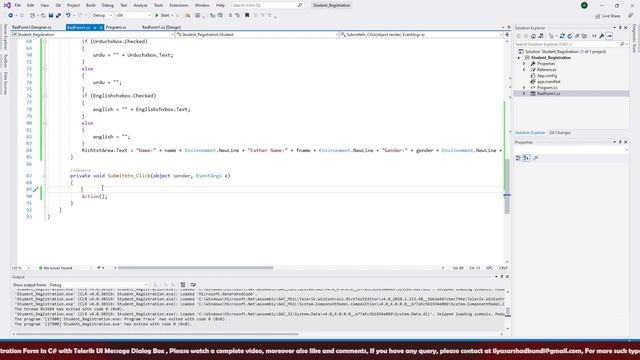640x360 pixels.
Task: Open the Debug menu
Action: 108,5
